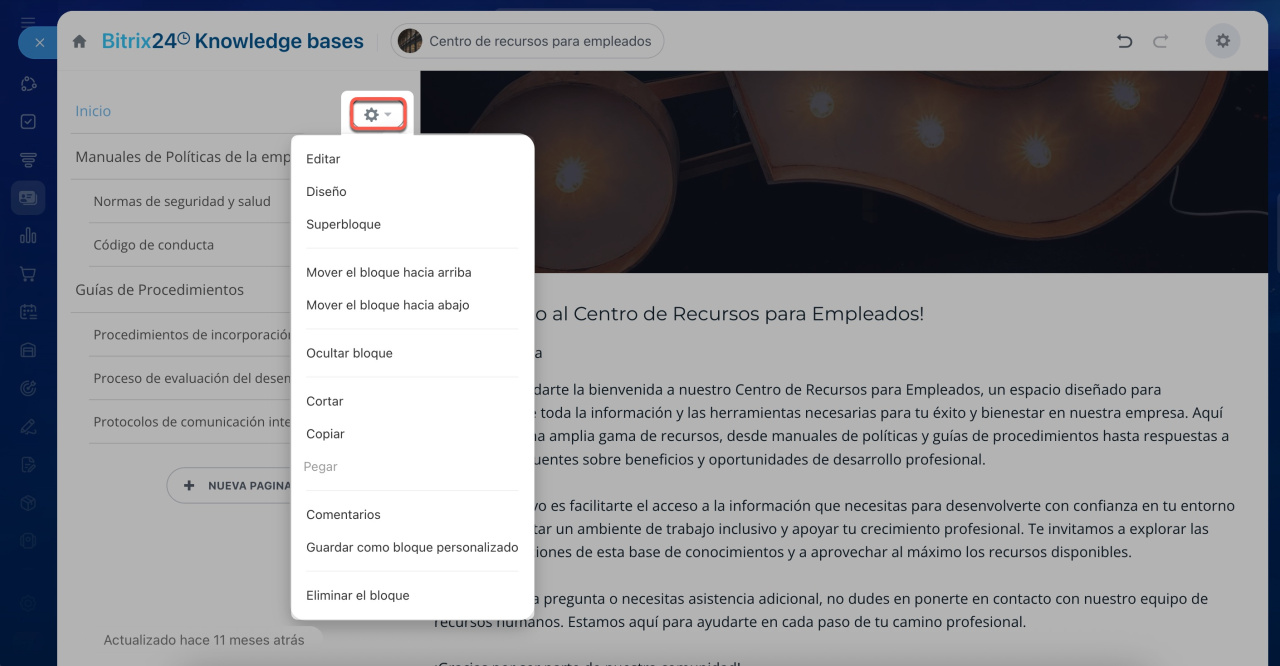The width and height of the screenshot is (1280, 666).
Task: Choose Ocultar bloque menu option
Action: click(349, 353)
